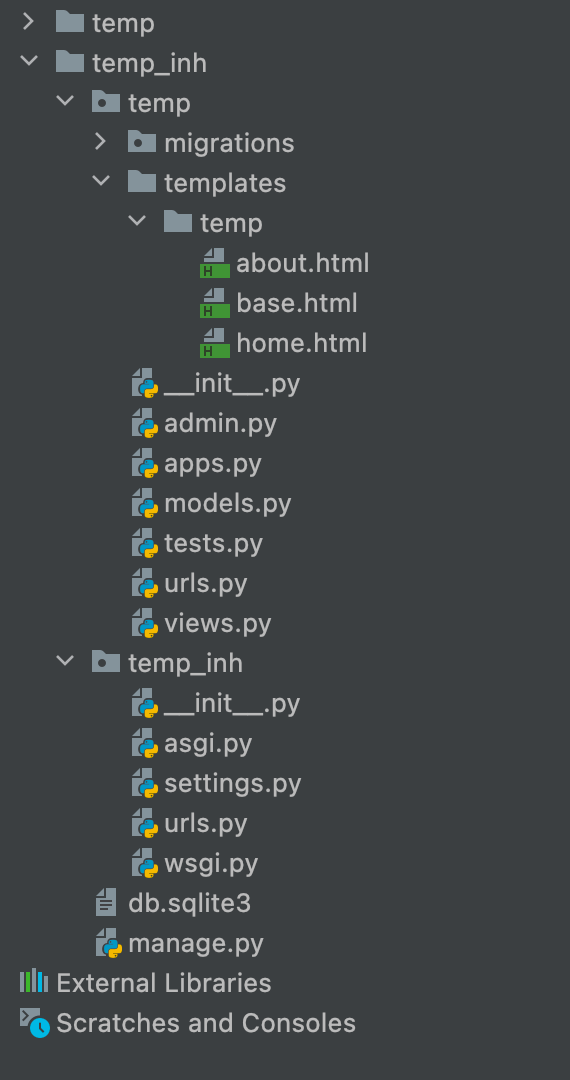Click the about.html file icon

(214, 263)
